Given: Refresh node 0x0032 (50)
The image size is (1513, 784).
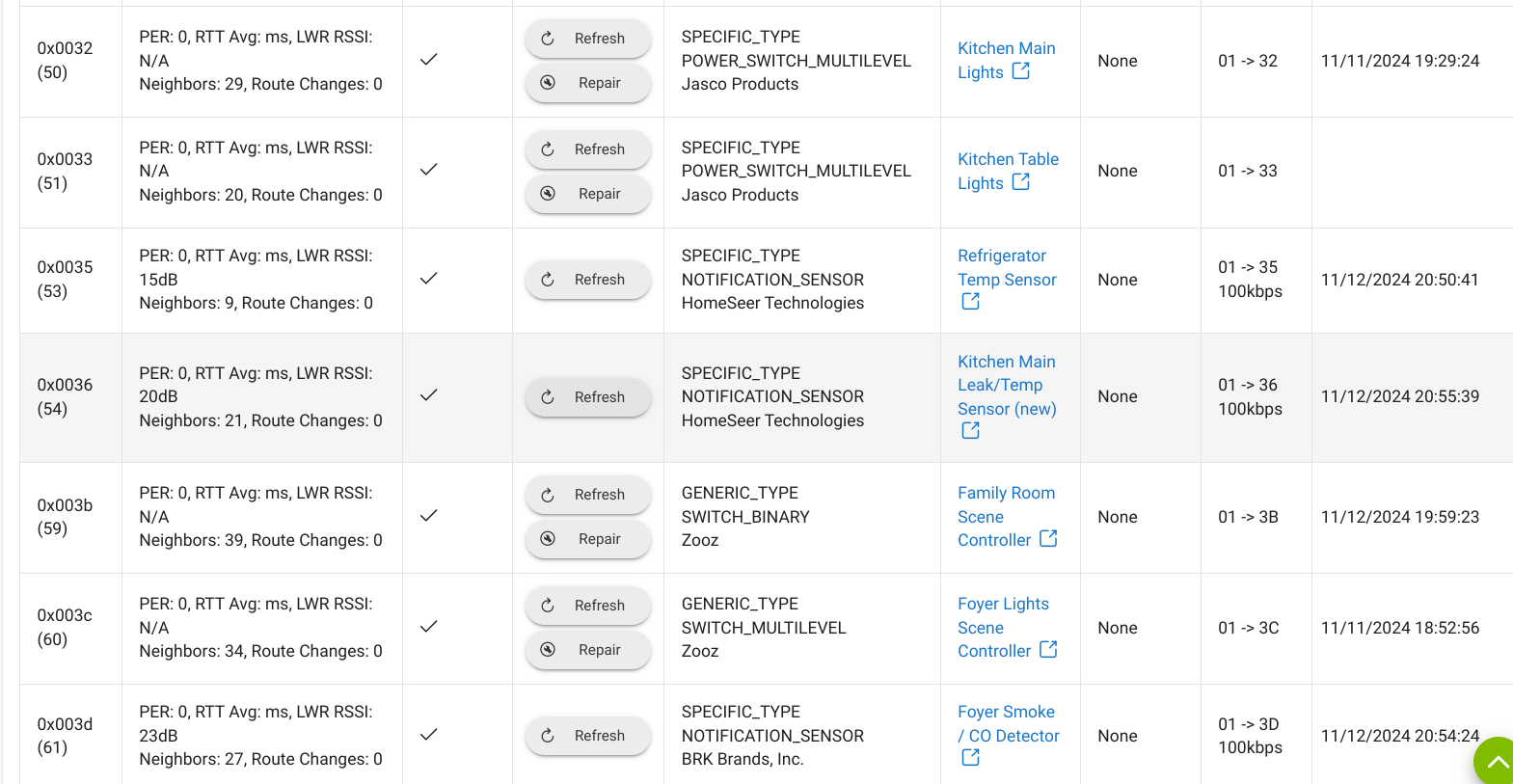Looking at the screenshot, I should (588, 39).
